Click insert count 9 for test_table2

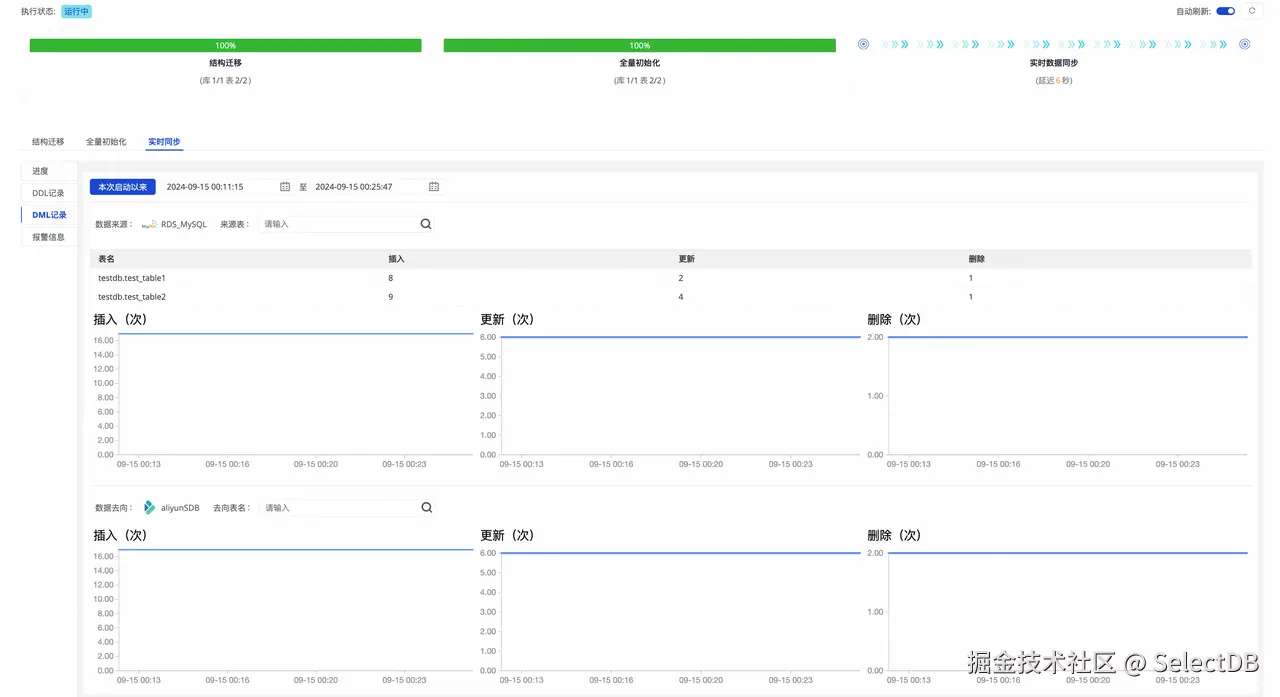click(391, 297)
